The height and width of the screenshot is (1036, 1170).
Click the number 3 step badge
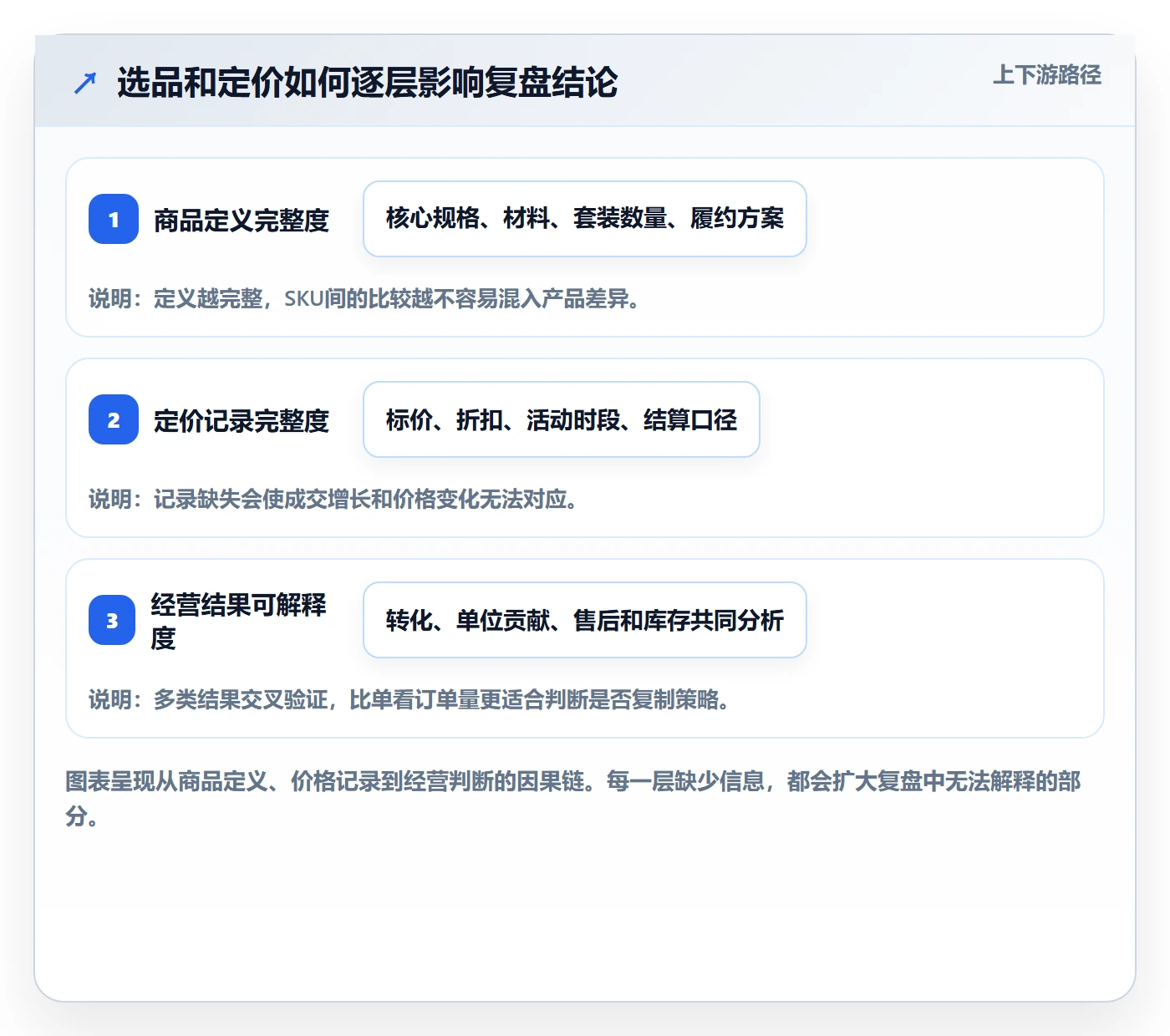(x=112, y=620)
